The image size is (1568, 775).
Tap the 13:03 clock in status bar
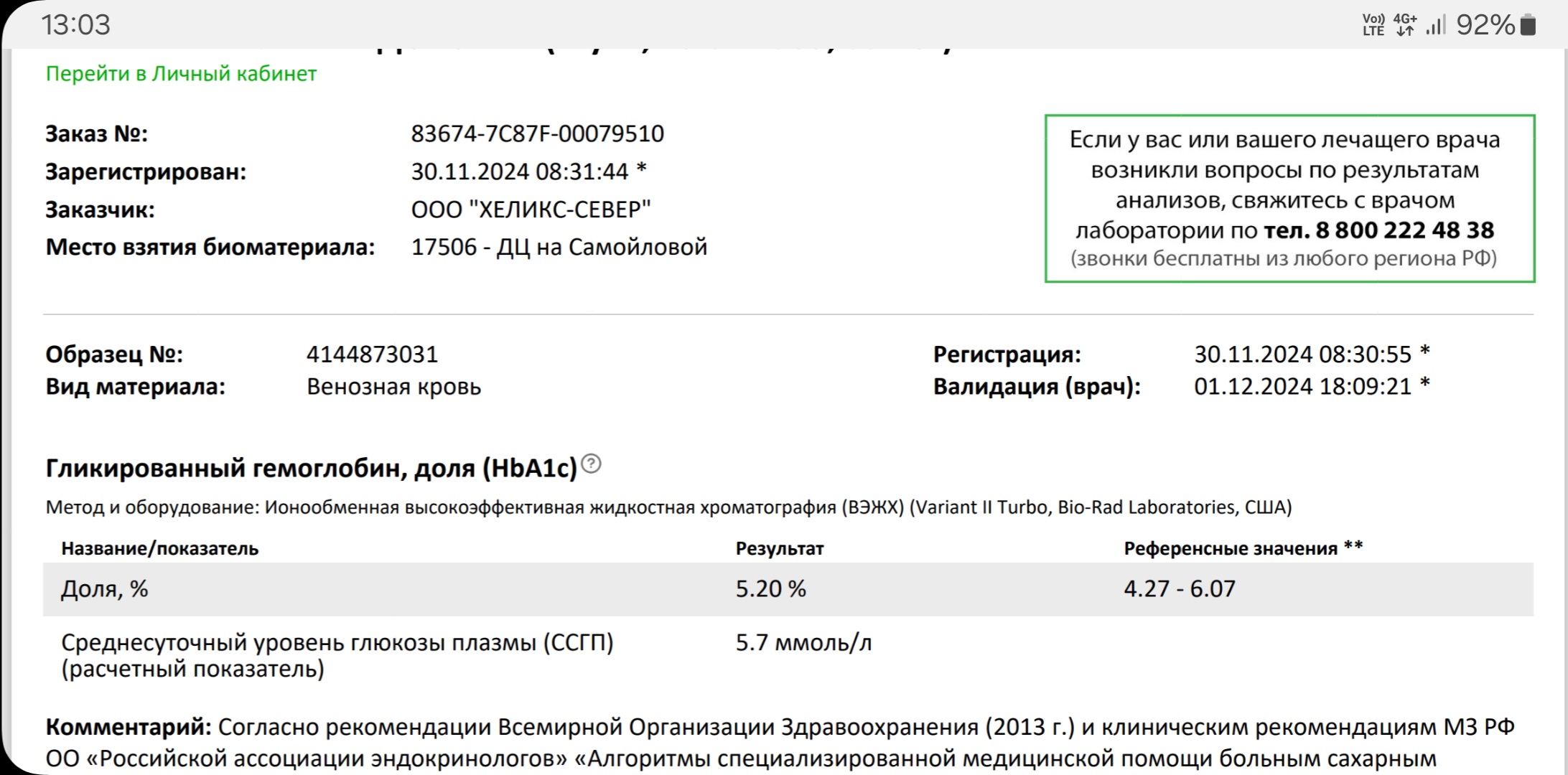click(x=75, y=25)
